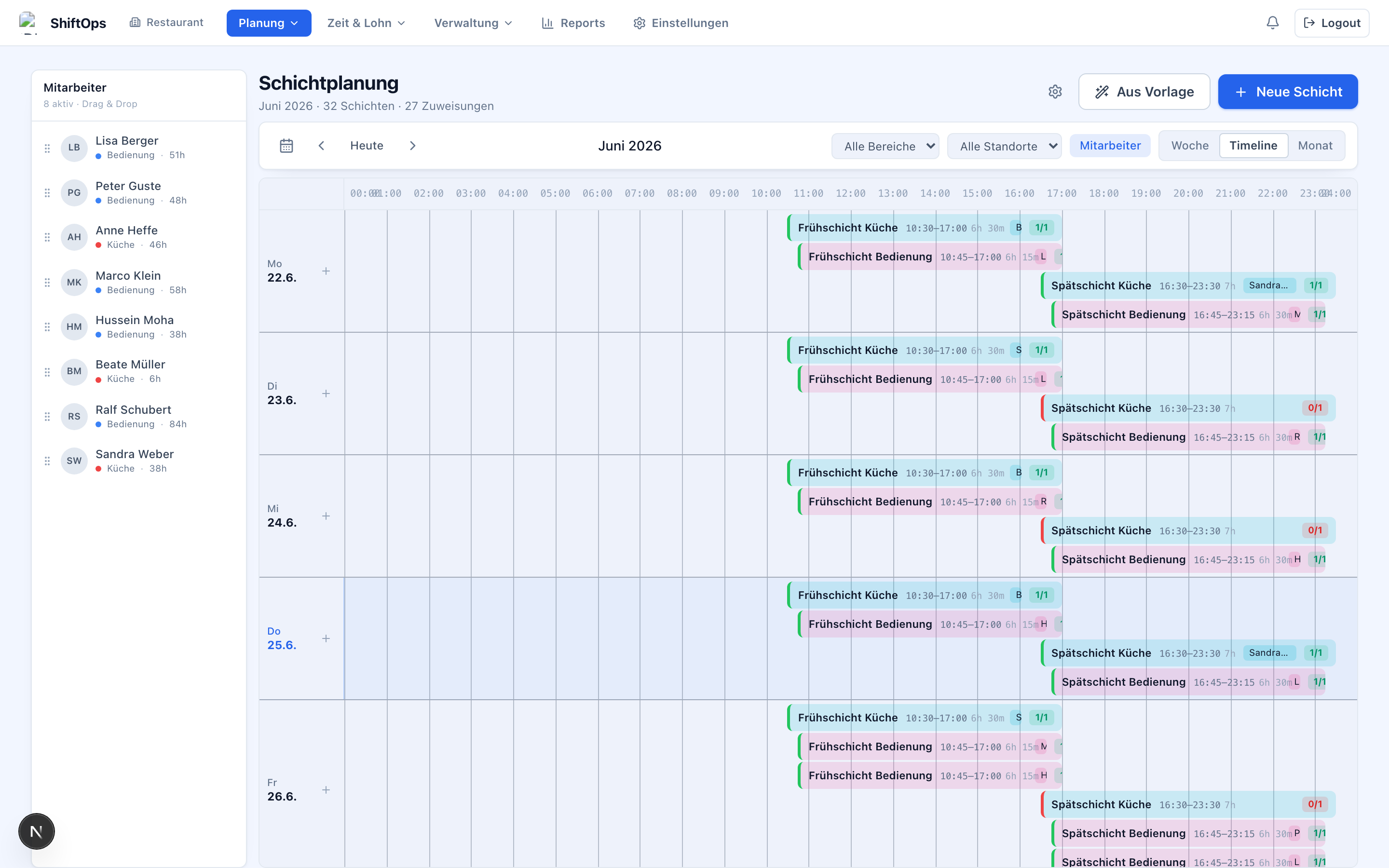The width and height of the screenshot is (1389, 868).
Task: Switch to Timeline view
Action: (x=1253, y=146)
